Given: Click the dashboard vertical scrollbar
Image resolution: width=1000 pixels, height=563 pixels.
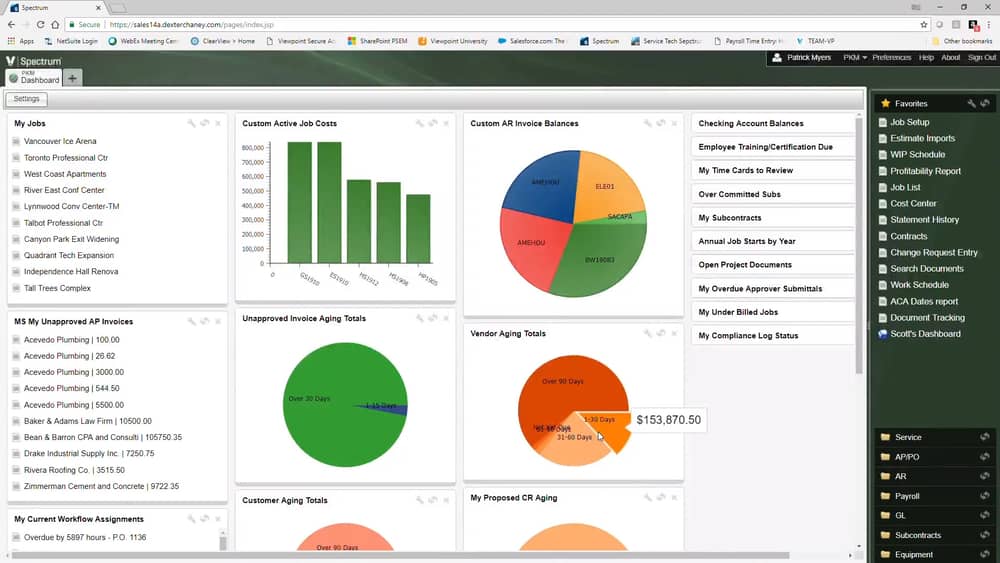Looking at the screenshot, I should point(859,245).
